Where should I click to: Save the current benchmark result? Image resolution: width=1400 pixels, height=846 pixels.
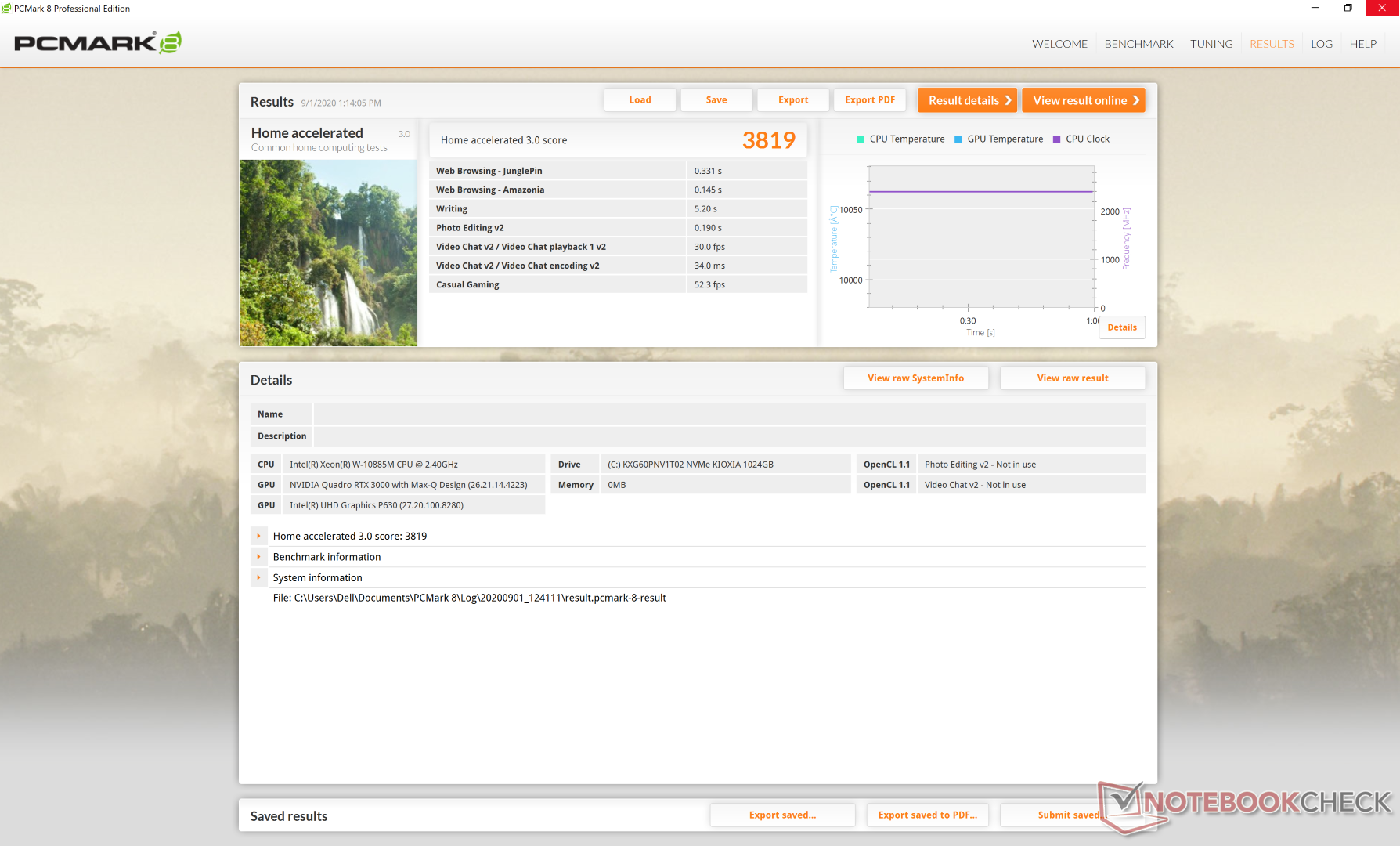(716, 100)
